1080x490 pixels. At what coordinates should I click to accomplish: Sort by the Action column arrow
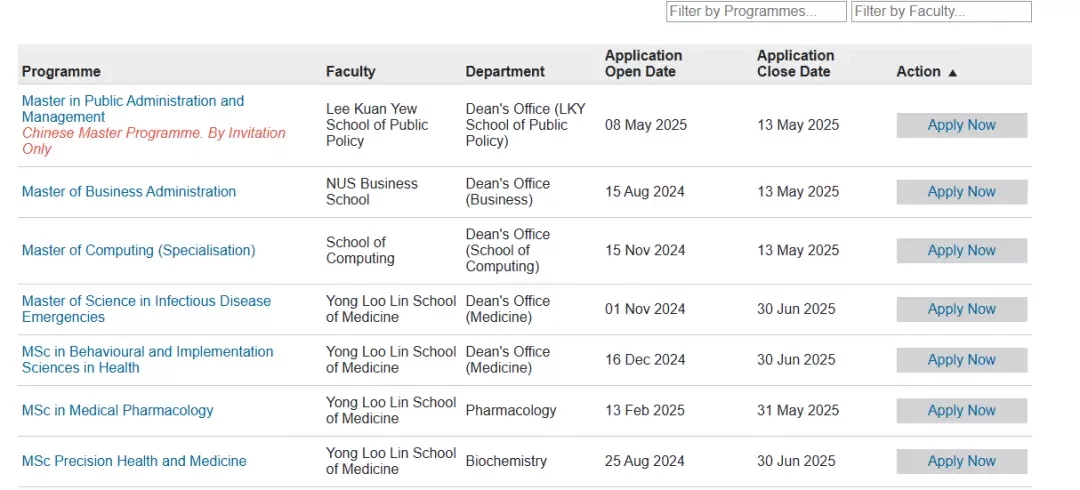[x=953, y=72]
